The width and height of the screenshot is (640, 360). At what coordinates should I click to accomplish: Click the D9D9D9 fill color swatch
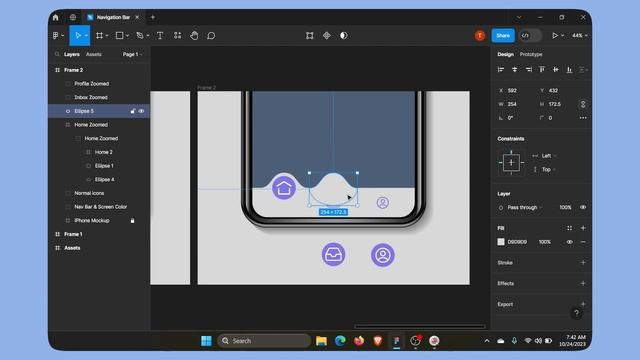[501, 242]
